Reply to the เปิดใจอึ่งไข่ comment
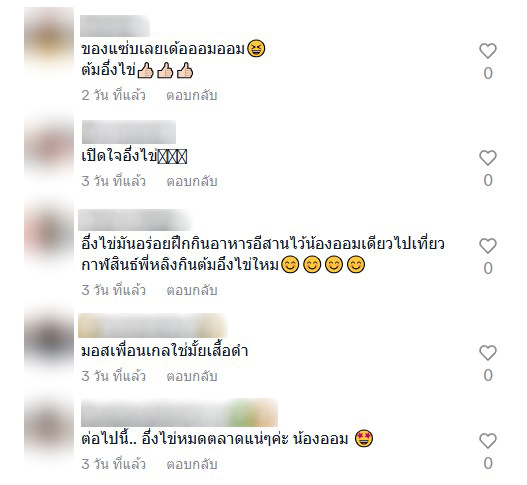The width and height of the screenshot is (527, 485). pos(192,181)
